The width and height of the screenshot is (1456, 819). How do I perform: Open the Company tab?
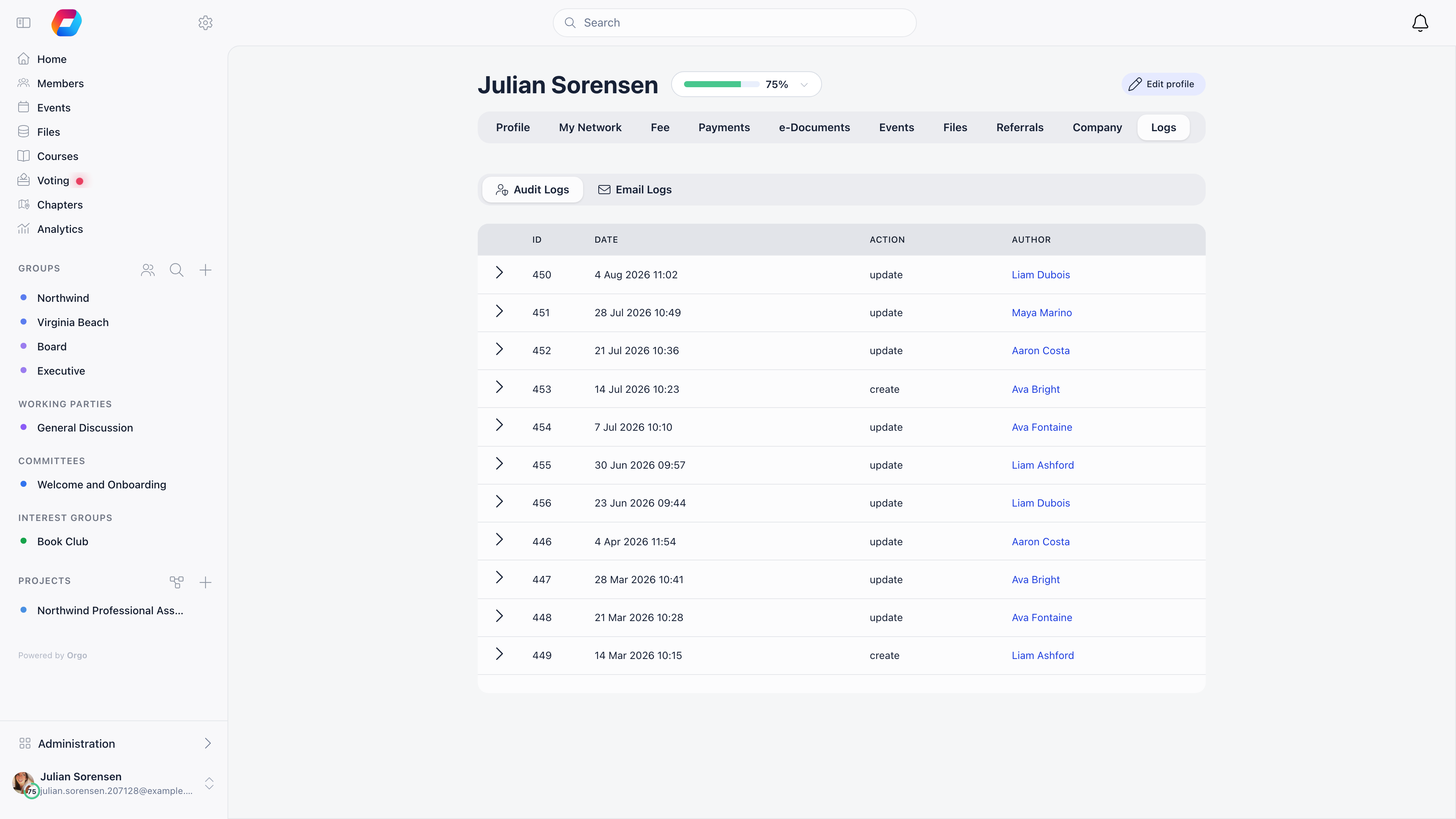pos(1097,127)
